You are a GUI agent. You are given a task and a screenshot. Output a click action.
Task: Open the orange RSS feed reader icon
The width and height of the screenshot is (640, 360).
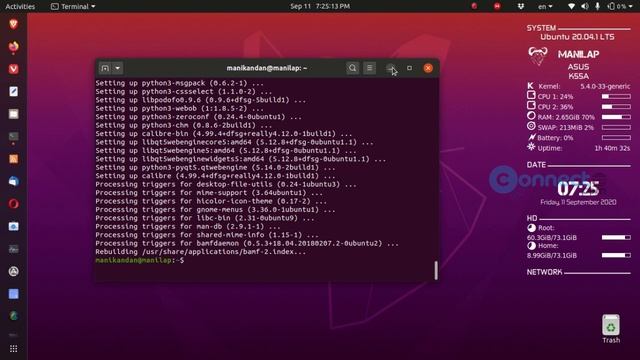click(x=13, y=159)
